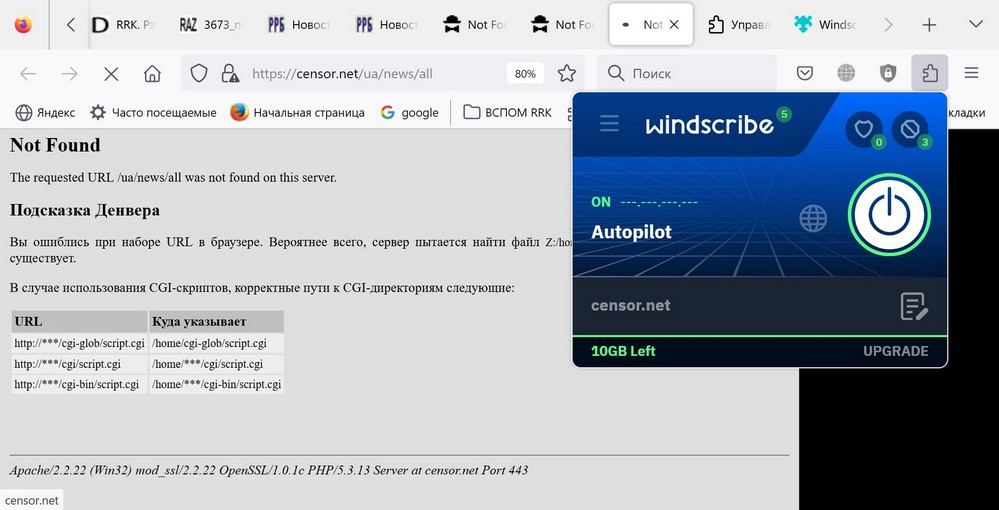Open tracking protection shield in address bar
The image size is (999, 510).
pyautogui.click(x=199, y=73)
